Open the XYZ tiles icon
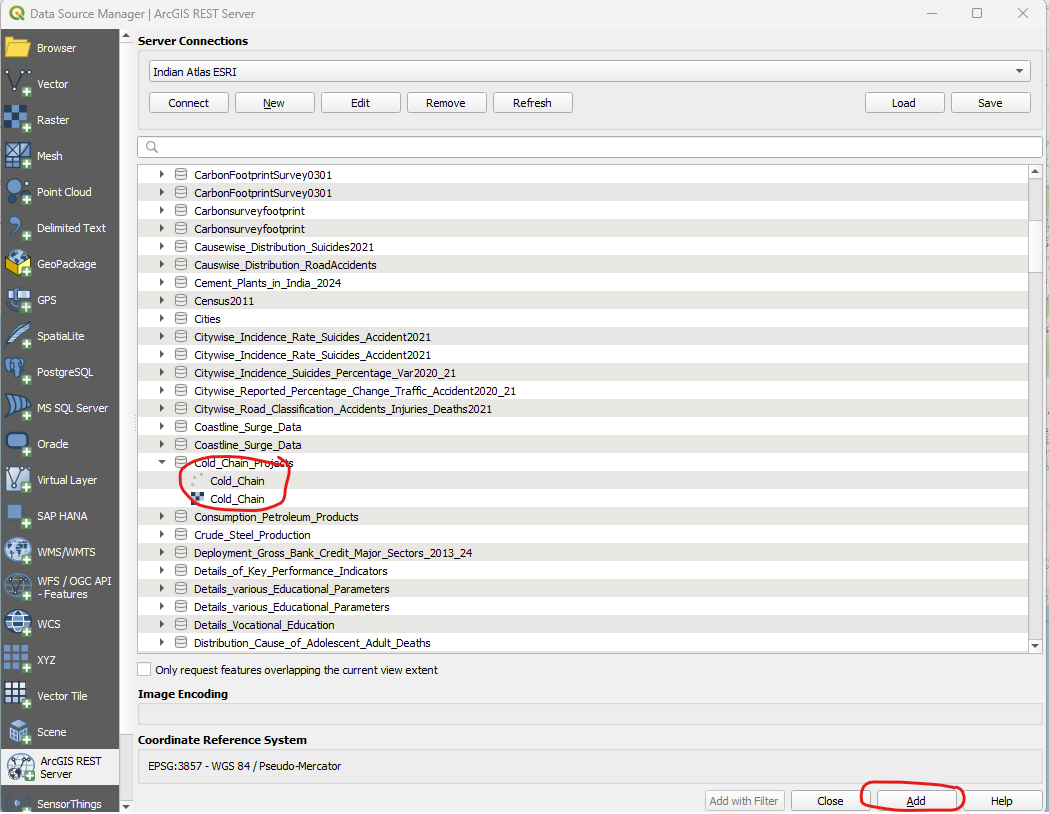 pyautogui.click(x=18, y=660)
